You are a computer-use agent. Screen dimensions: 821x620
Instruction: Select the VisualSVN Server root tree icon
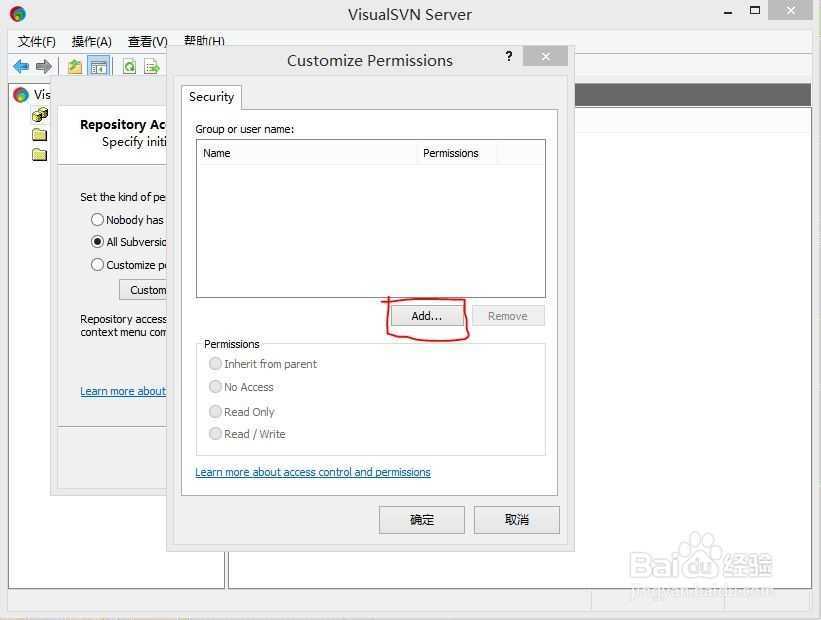[x=21, y=95]
